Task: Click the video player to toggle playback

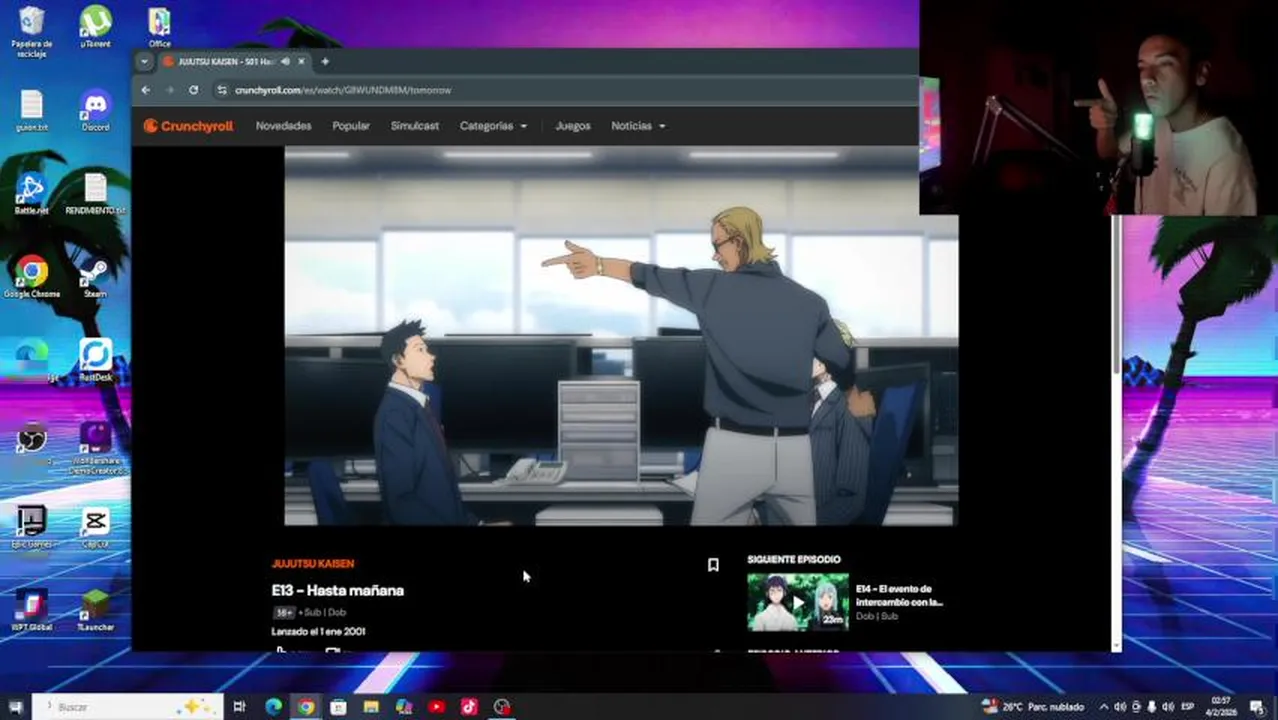Action: [x=621, y=336]
